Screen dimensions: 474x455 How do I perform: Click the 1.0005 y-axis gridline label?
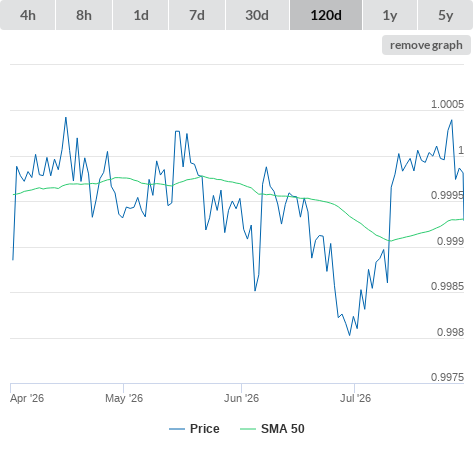447,104
